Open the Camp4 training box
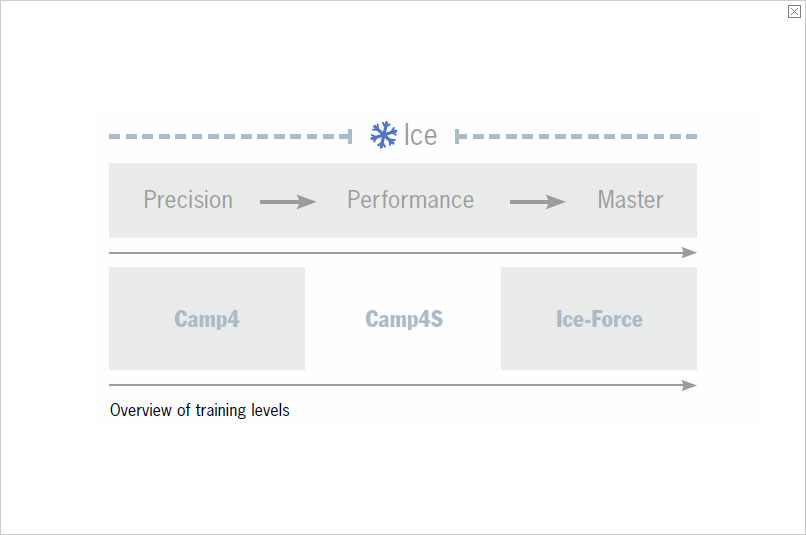 [x=207, y=319]
